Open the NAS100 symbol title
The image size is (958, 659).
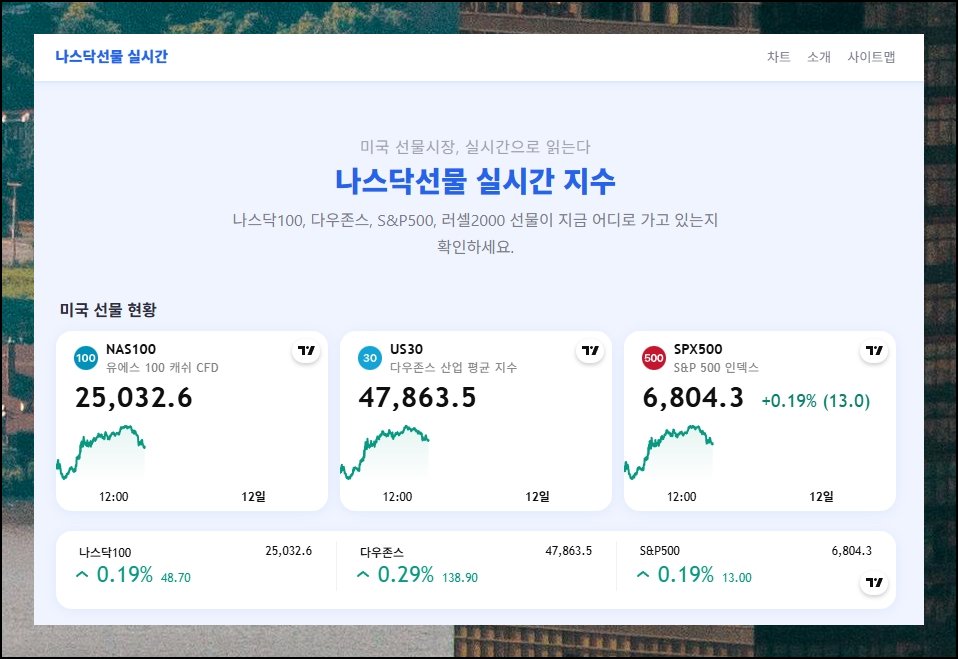click(131, 349)
